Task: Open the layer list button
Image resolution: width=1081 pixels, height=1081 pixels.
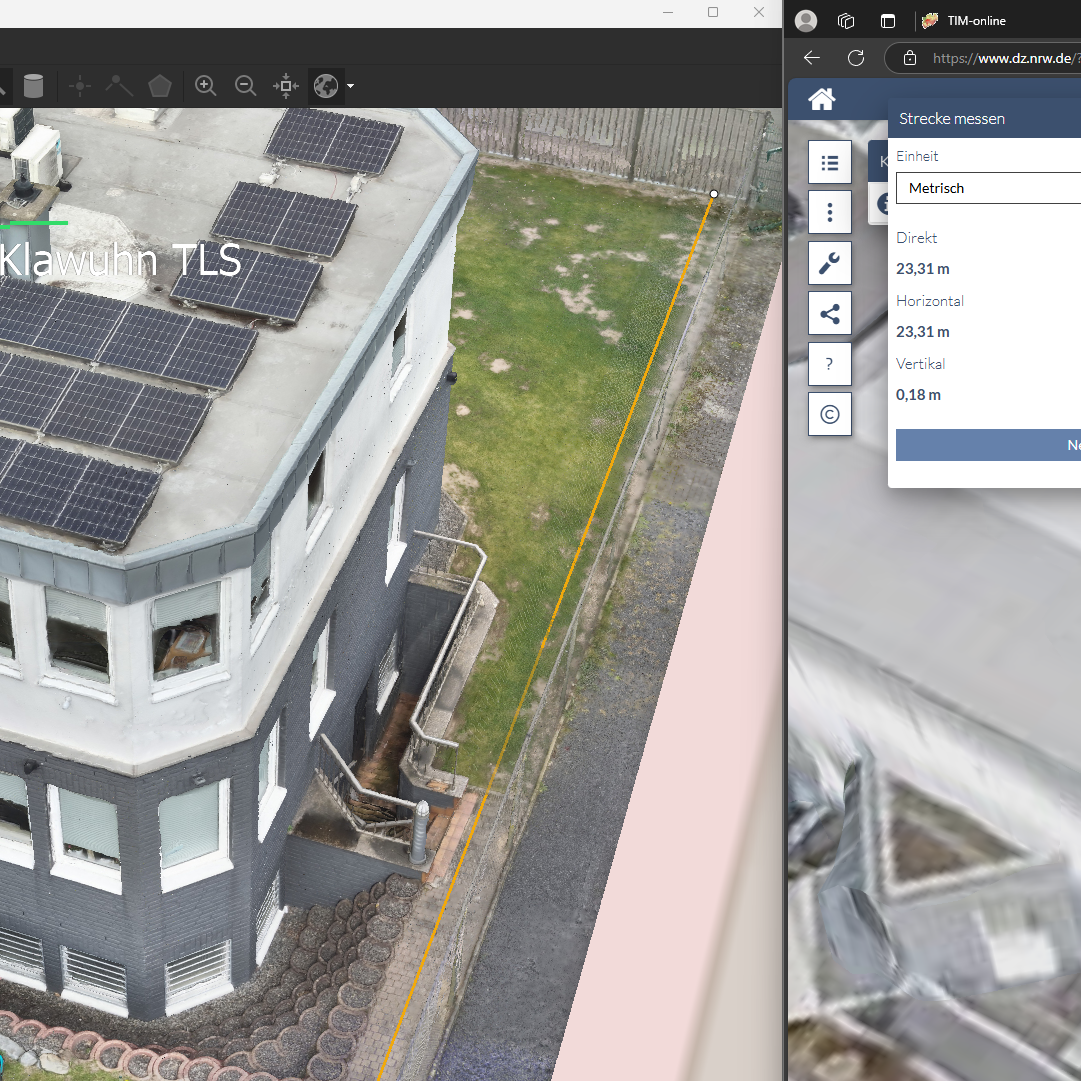Action: 830,162
